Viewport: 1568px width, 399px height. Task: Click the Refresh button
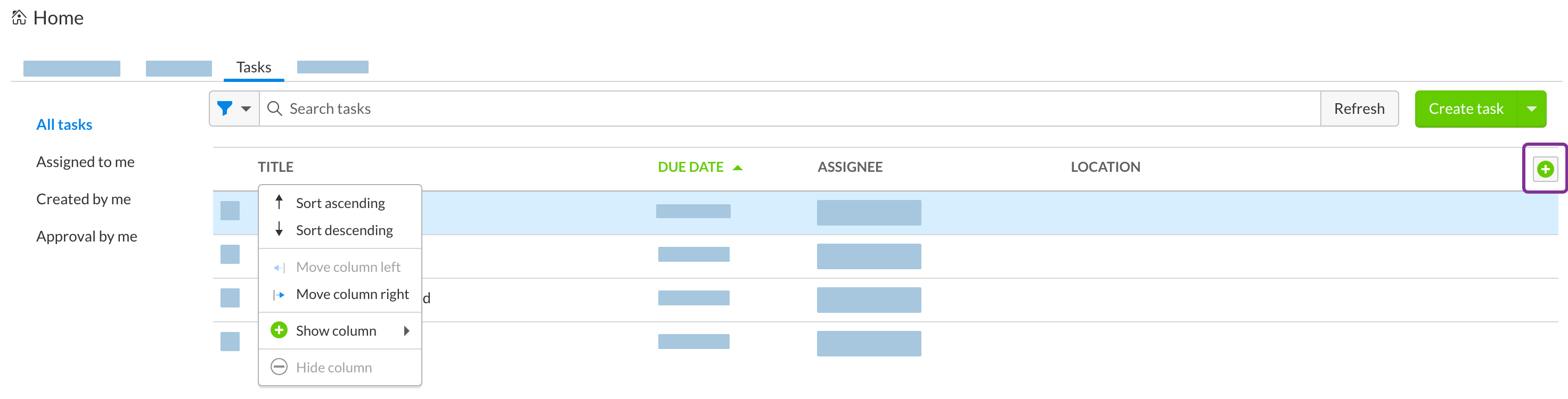coord(1359,109)
